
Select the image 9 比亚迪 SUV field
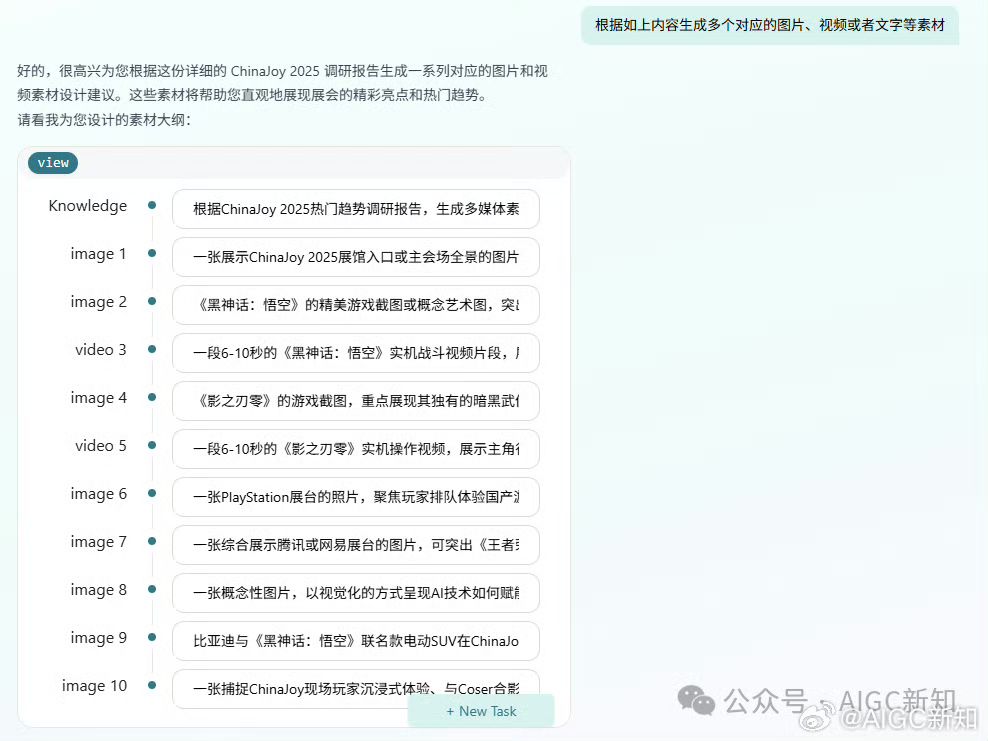(356, 641)
